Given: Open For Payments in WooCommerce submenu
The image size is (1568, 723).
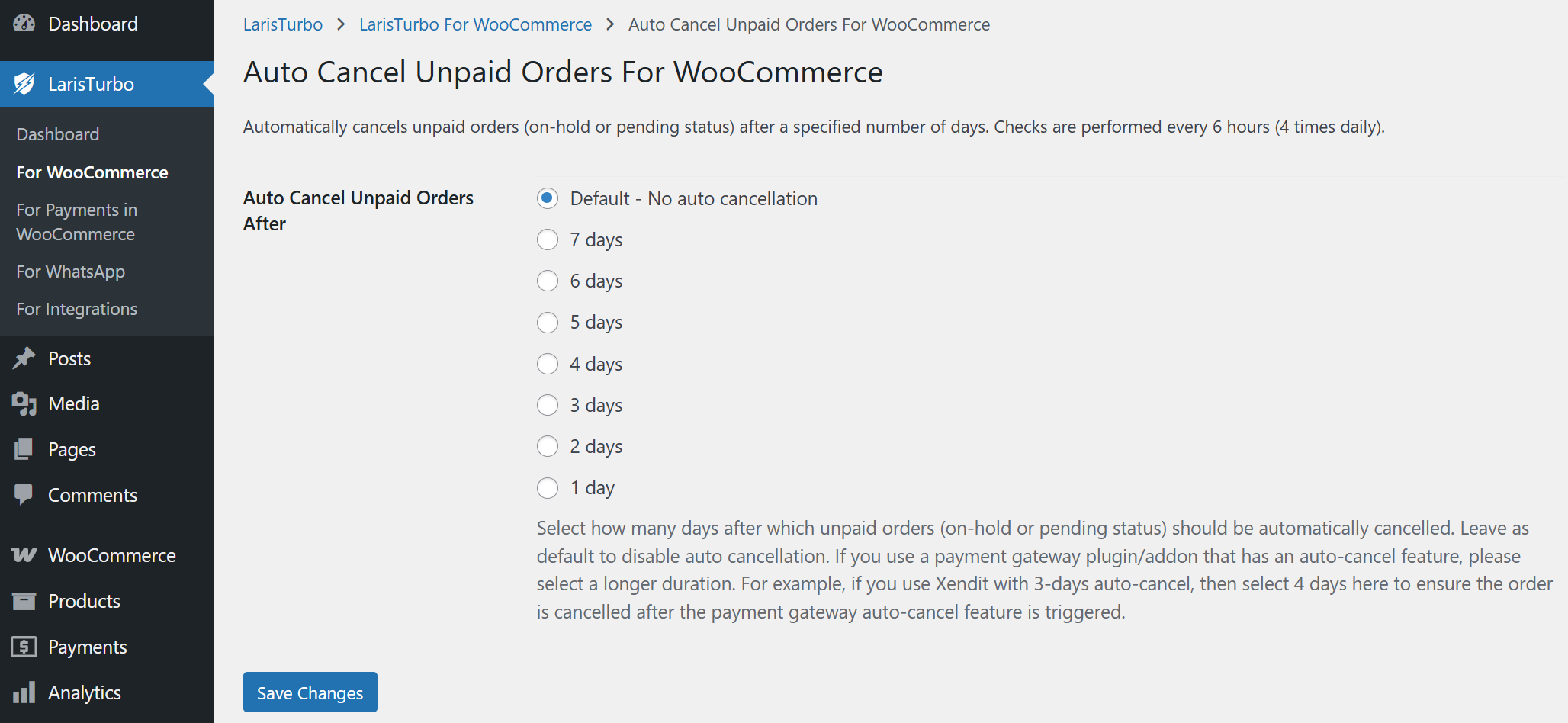Looking at the screenshot, I should 76,222.
